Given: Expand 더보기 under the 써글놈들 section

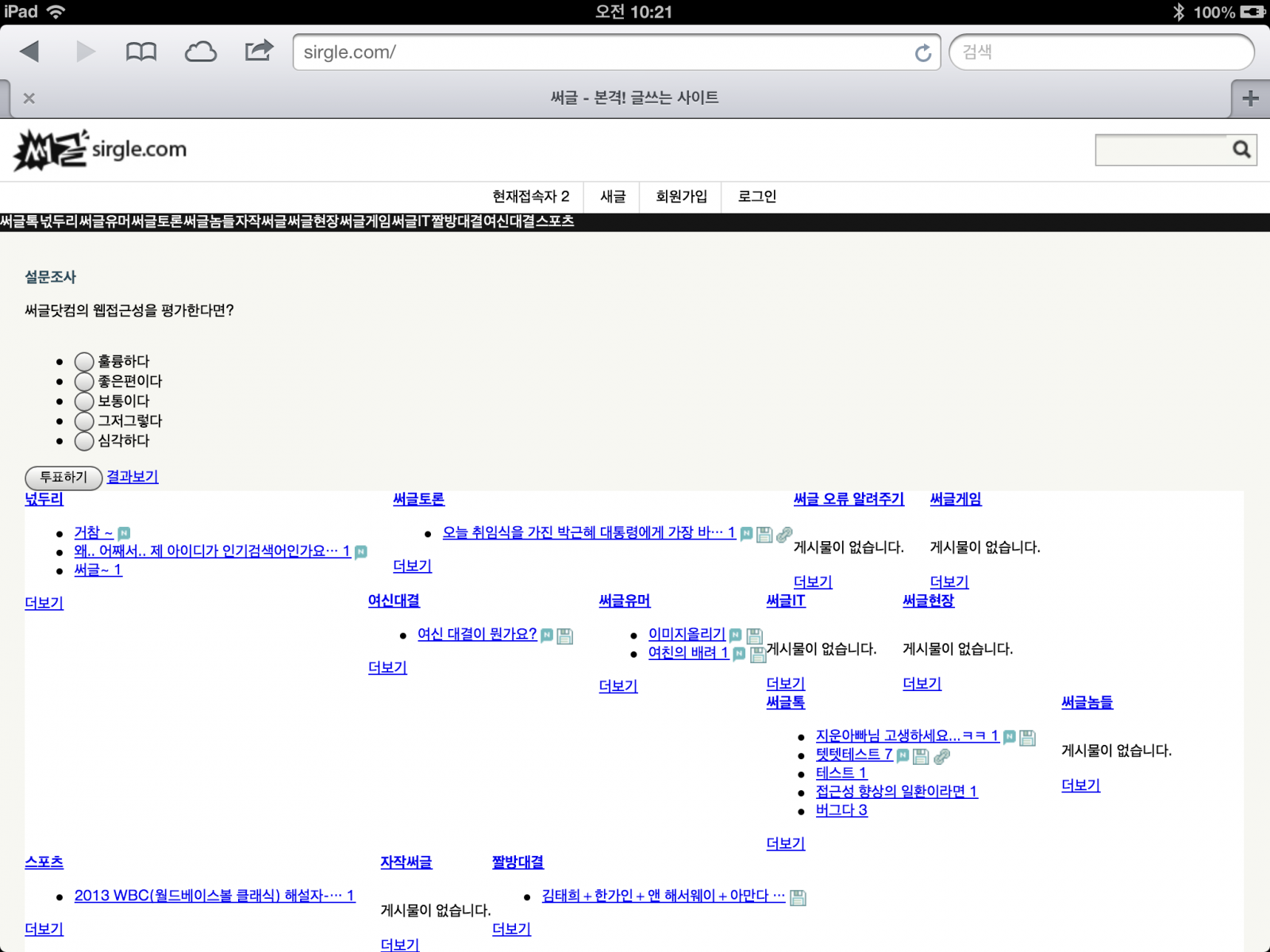Looking at the screenshot, I should coord(1080,785).
